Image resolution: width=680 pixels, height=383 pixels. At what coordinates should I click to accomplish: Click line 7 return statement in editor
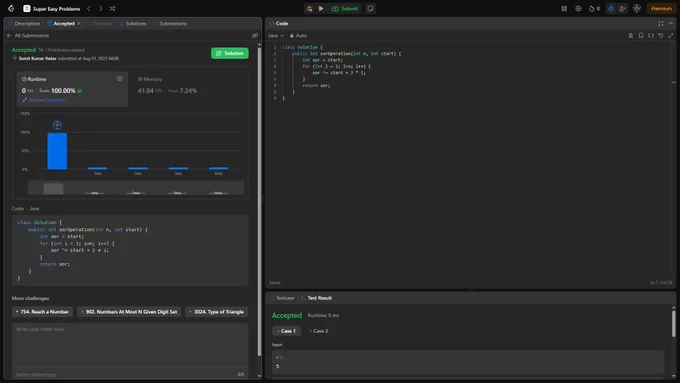(x=316, y=85)
